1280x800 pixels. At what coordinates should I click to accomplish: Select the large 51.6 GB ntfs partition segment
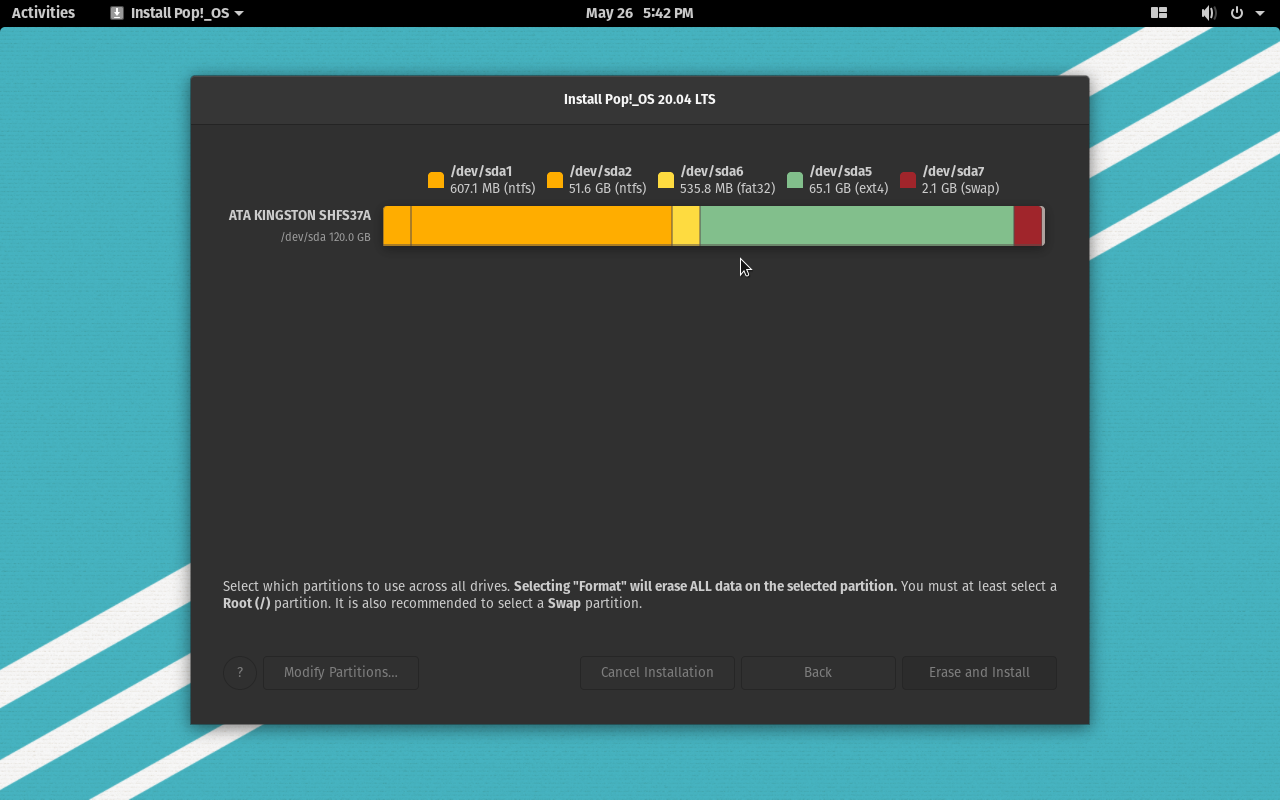click(541, 226)
